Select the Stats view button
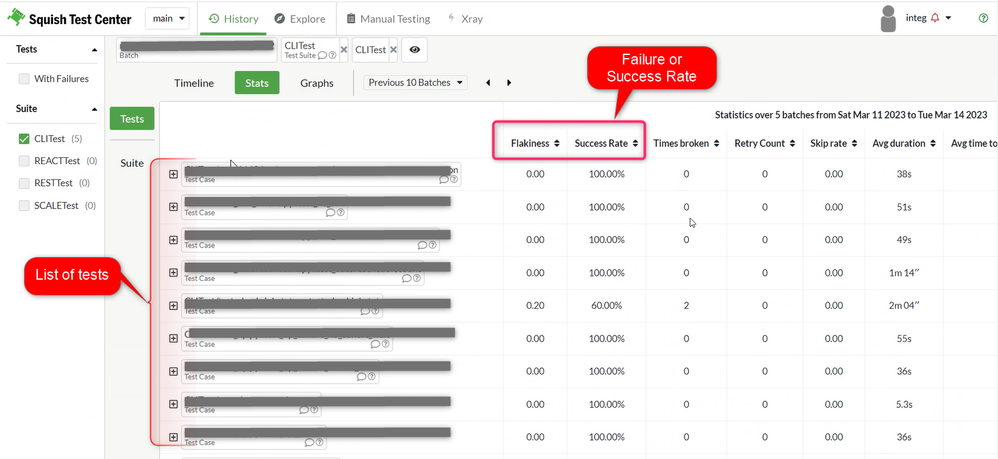 [257, 83]
